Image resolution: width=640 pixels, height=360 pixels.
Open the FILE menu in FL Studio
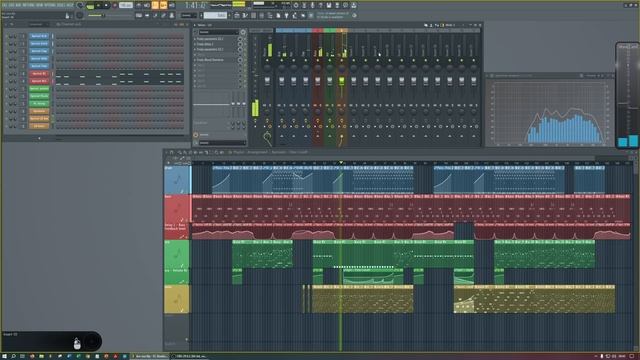point(5,5)
